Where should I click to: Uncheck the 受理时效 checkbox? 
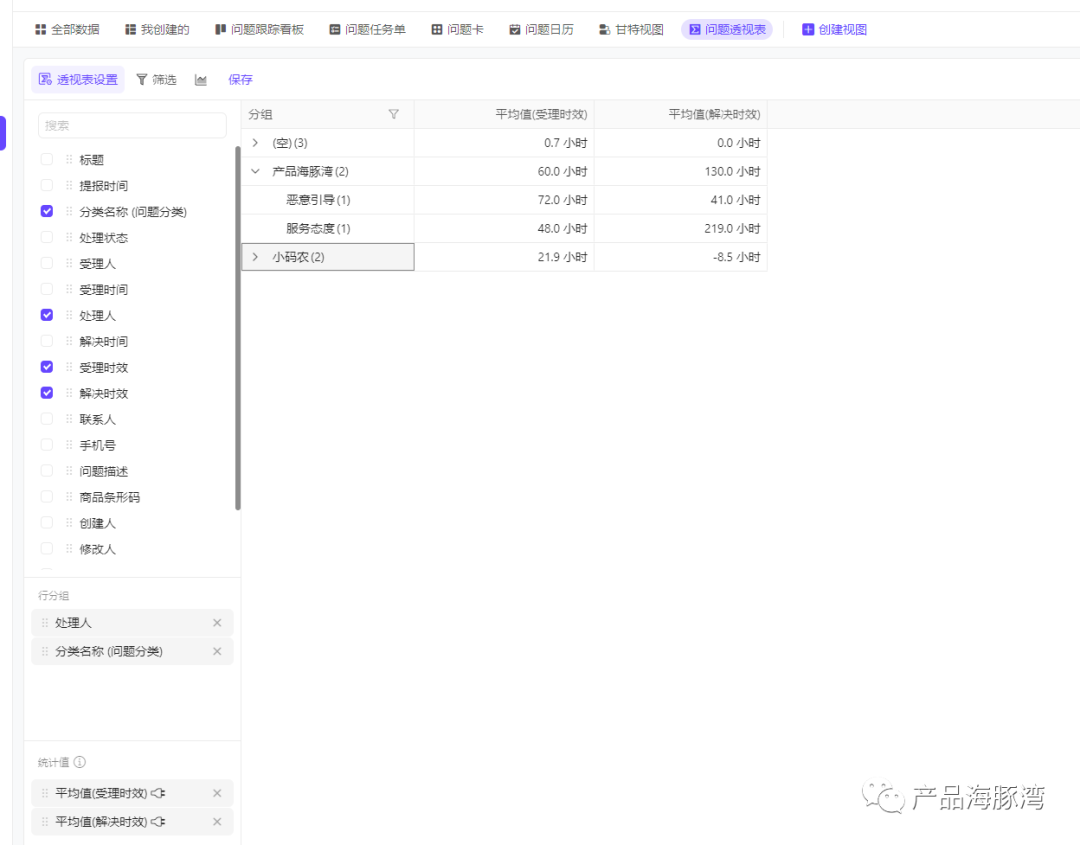coord(47,367)
